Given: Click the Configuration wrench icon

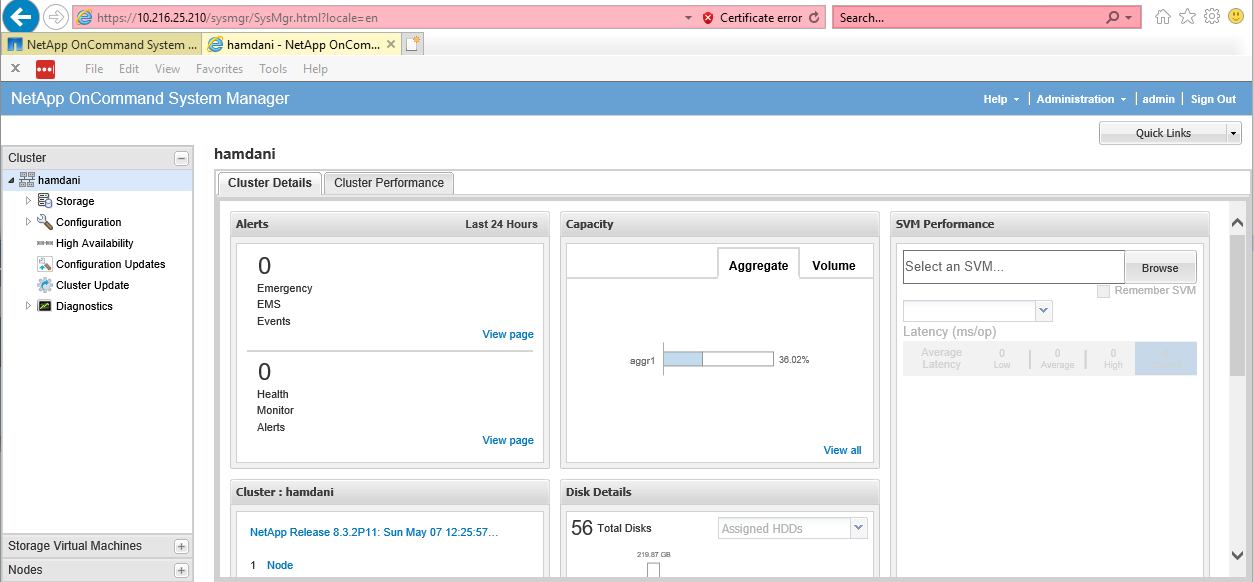Looking at the screenshot, I should tap(44, 222).
